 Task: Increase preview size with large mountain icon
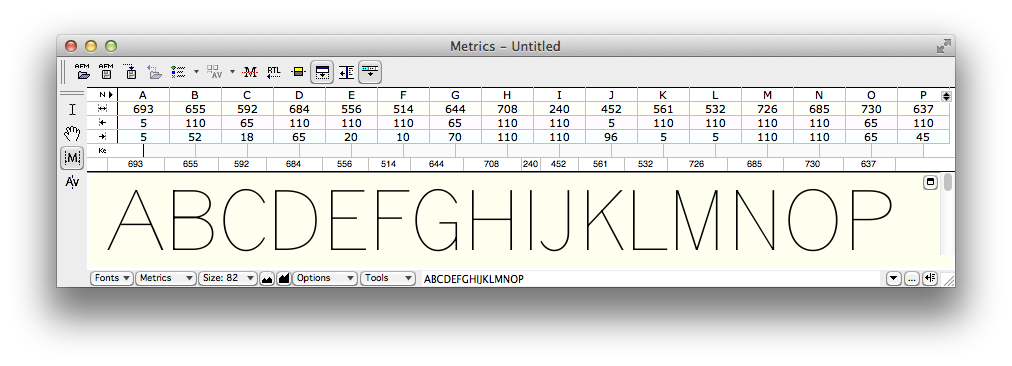(x=283, y=279)
